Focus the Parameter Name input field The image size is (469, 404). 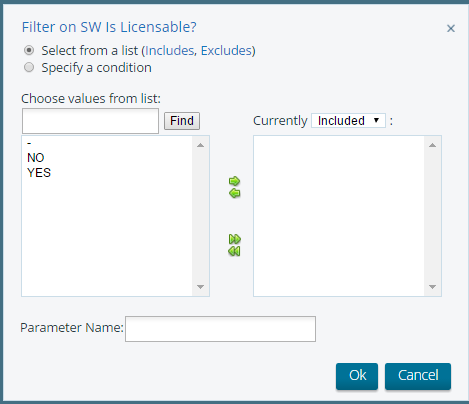tap(220, 329)
